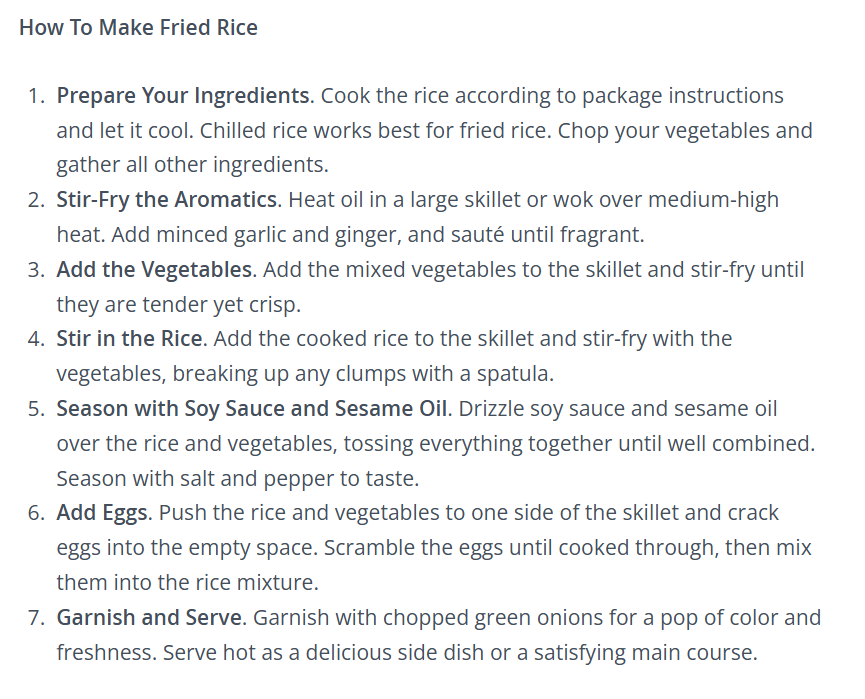Click the list number 1 marker
The image size is (865, 699).
coord(36,96)
